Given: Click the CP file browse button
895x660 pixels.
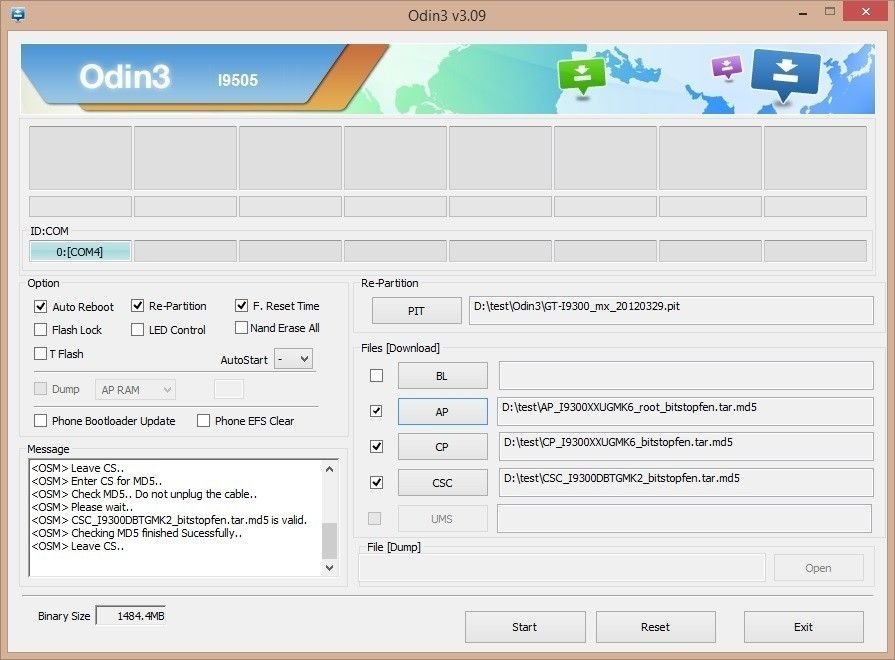Looking at the screenshot, I should click(x=442, y=447).
